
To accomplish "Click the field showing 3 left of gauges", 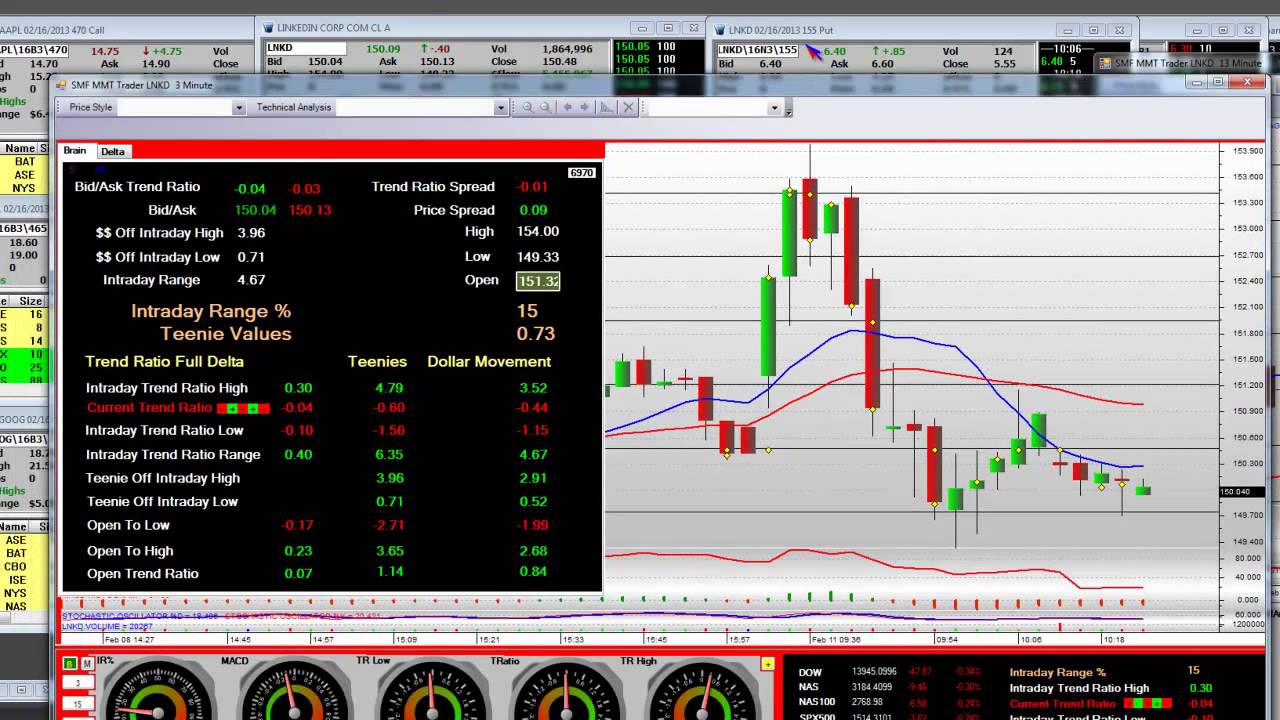I will click(78, 683).
